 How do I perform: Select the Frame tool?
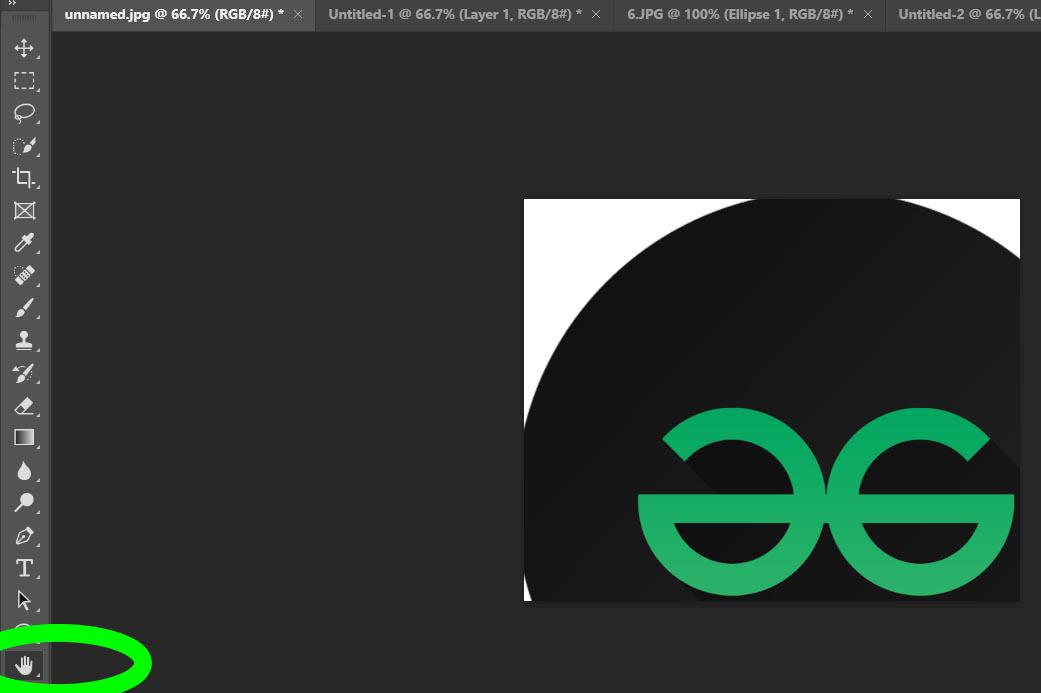click(25, 210)
